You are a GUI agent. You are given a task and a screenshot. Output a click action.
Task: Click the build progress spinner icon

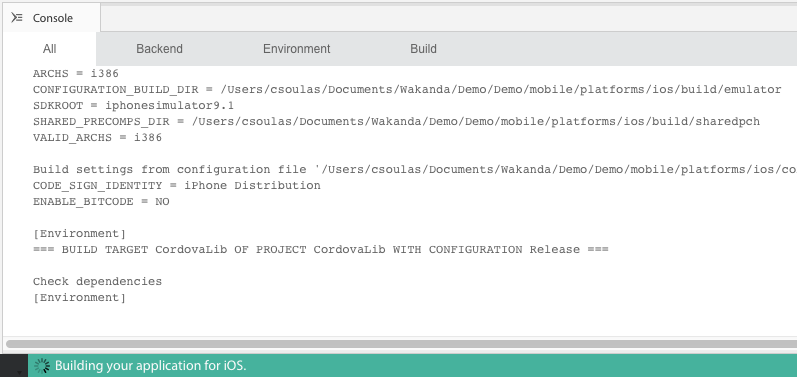[42, 365]
